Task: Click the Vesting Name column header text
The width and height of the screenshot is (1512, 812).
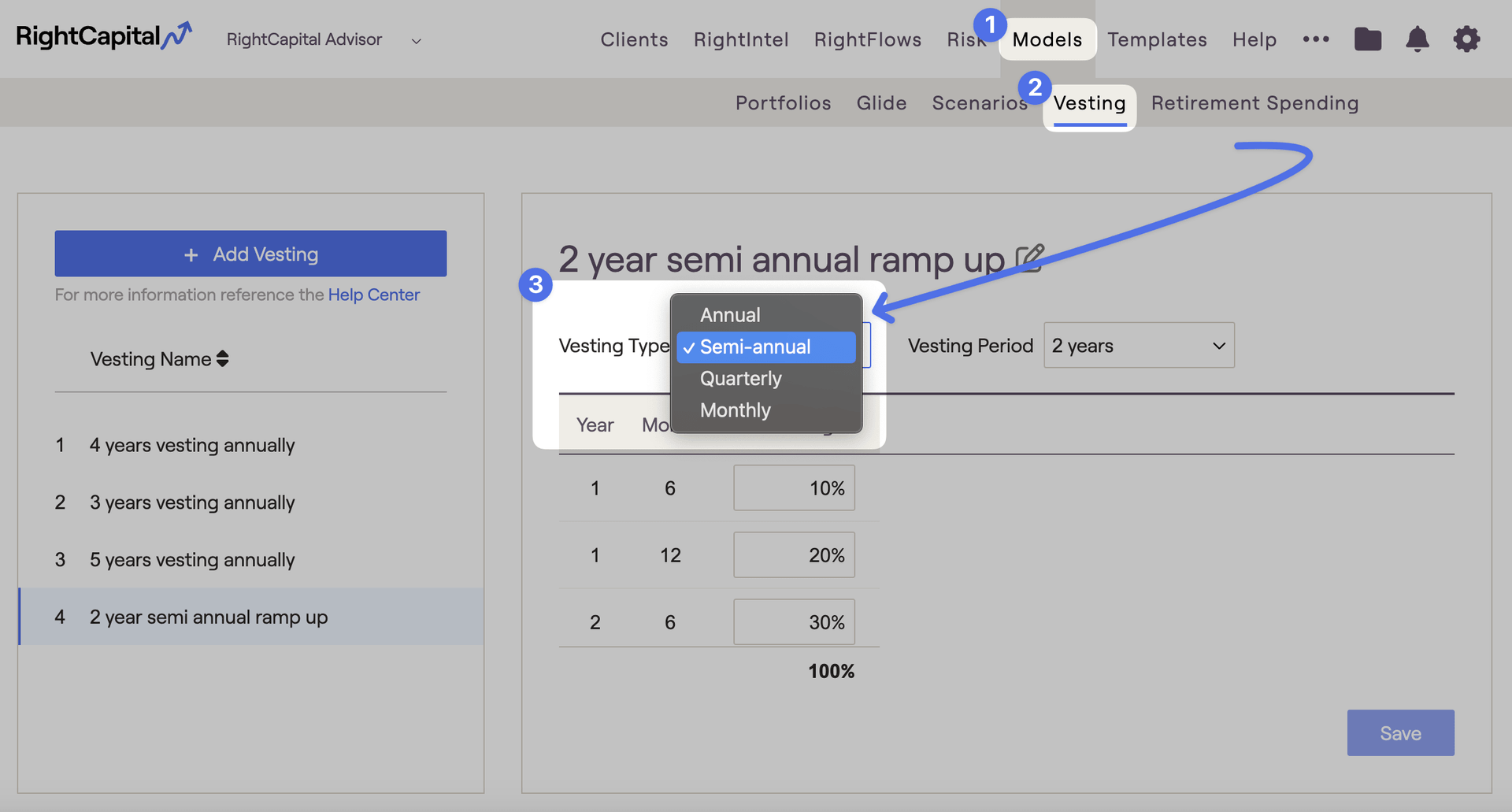Action: tap(150, 359)
